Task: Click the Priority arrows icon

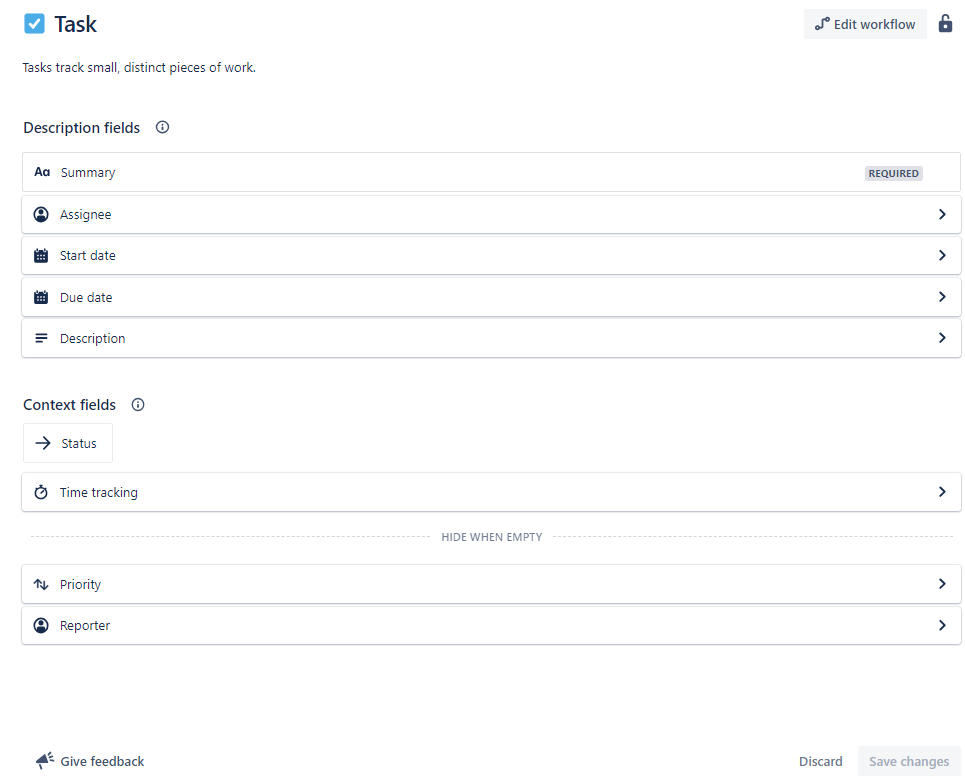Action: coord(41,584)
